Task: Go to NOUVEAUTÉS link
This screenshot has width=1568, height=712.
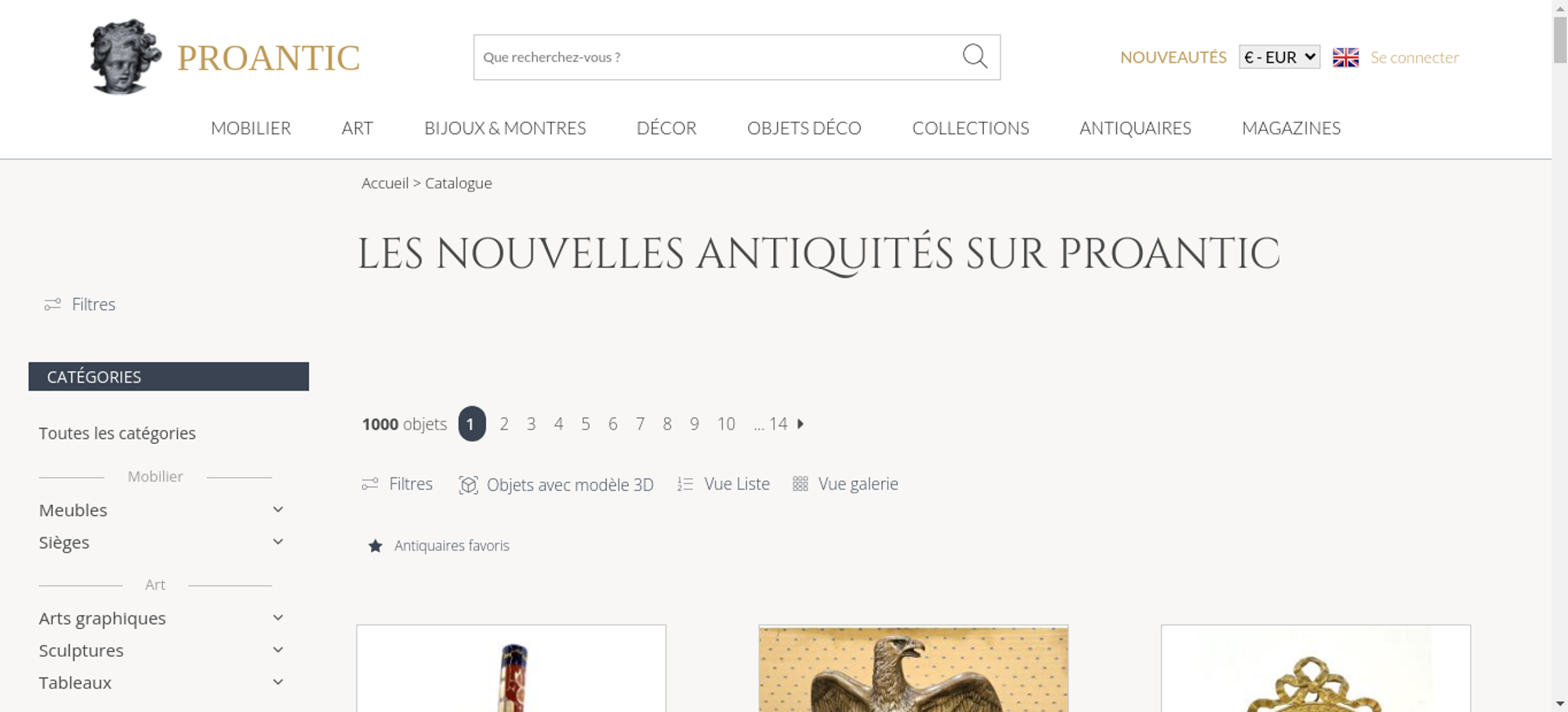Action: click(1173, 57)
